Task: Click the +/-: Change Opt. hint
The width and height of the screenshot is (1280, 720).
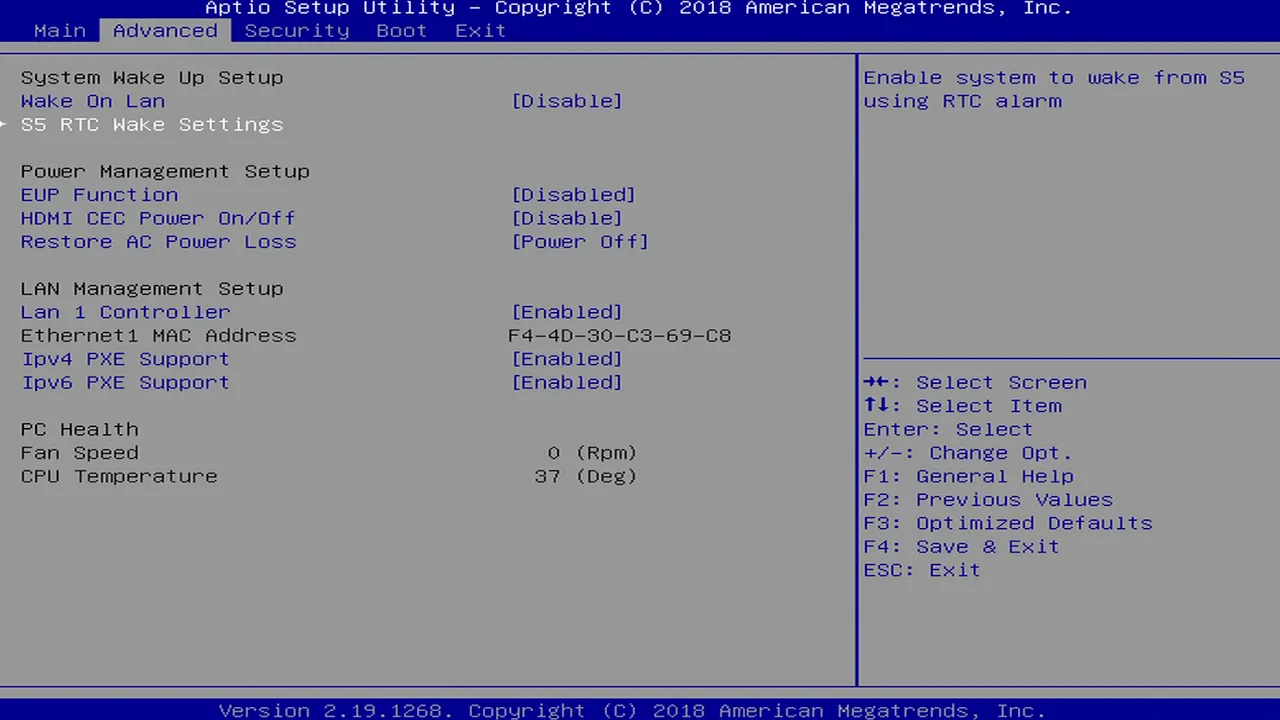Action: point(968,453)
